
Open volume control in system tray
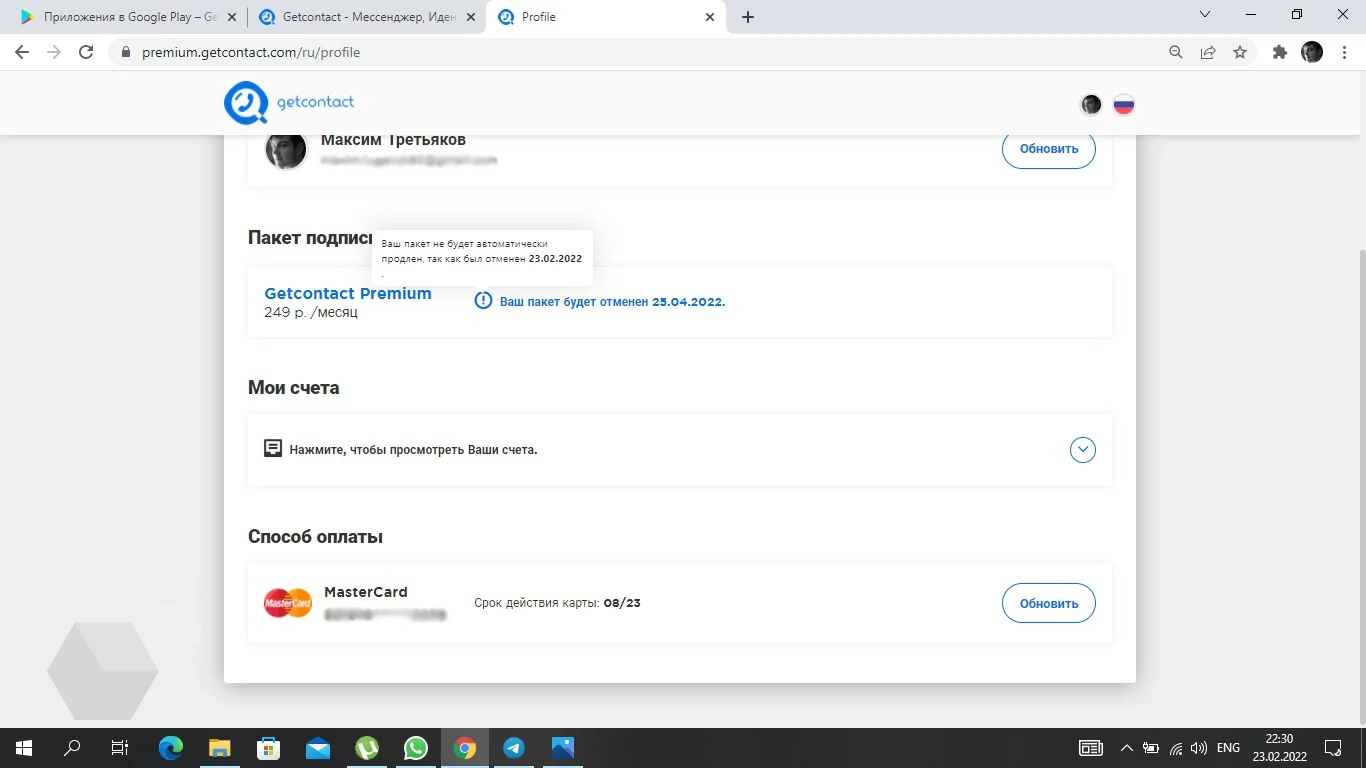[x=1199, y=748]
